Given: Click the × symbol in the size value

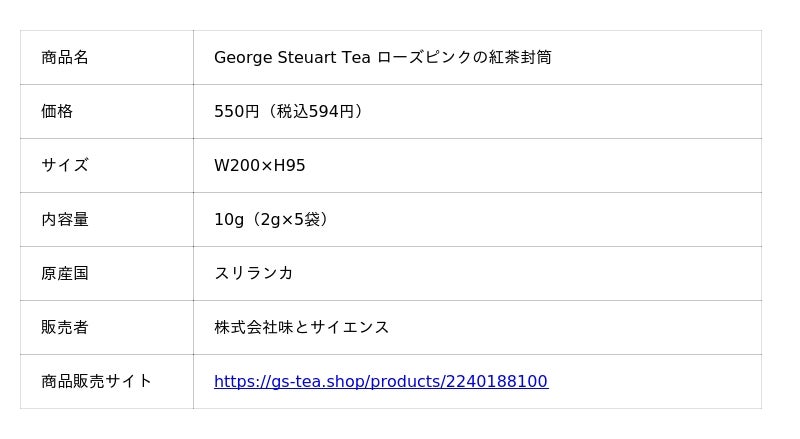Looking at the screenshot, I should 266,166.
